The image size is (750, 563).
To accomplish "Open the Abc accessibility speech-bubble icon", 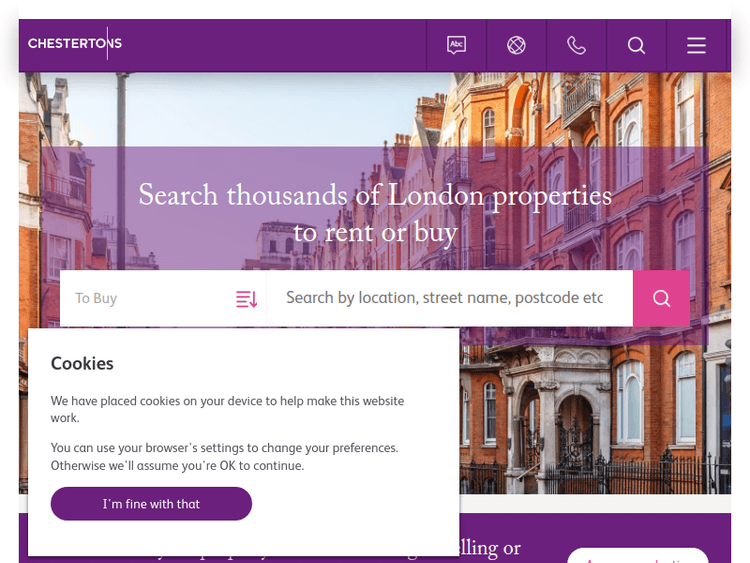I will pos(456,45).
